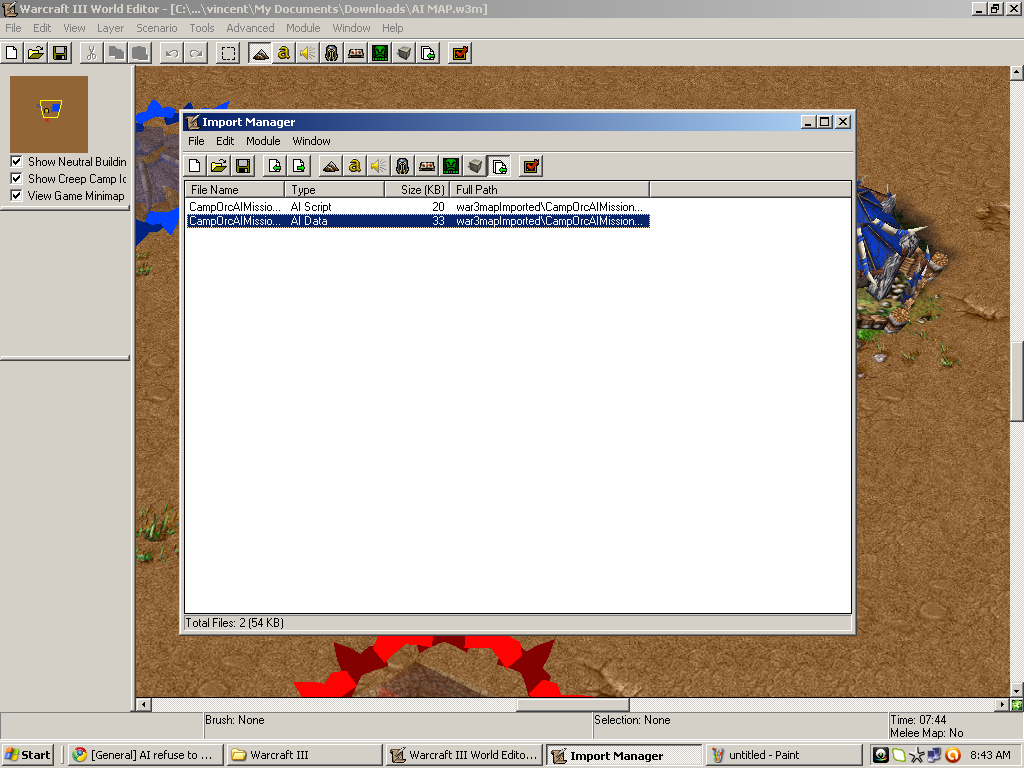1024x768 pixels.
Task: Click New Map icon in main toolbar
Action: (x=12, y=53)
